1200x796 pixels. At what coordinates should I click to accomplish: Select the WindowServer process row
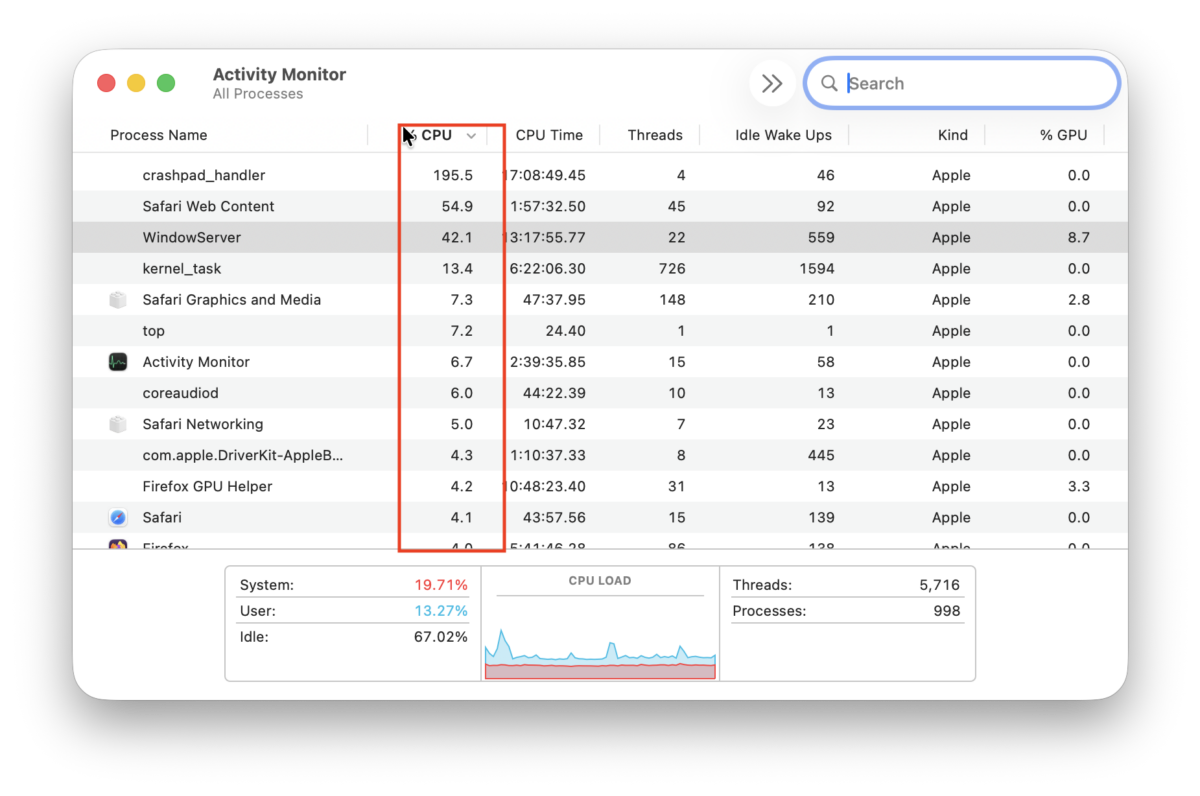pos(600,237)
